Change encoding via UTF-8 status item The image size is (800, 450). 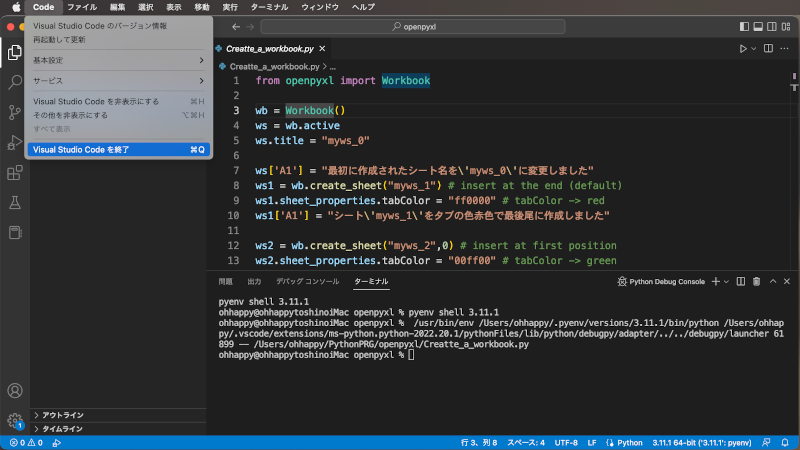coord(566,443)
